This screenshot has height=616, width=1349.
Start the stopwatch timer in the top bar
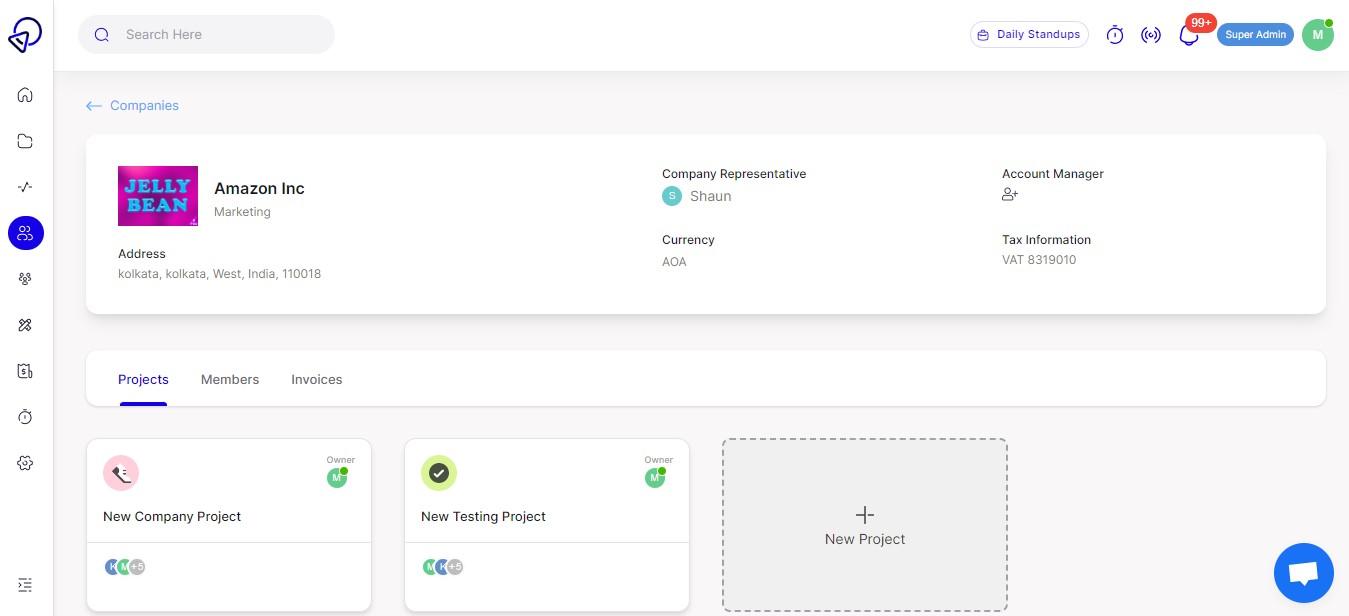tap(1115, 34)
